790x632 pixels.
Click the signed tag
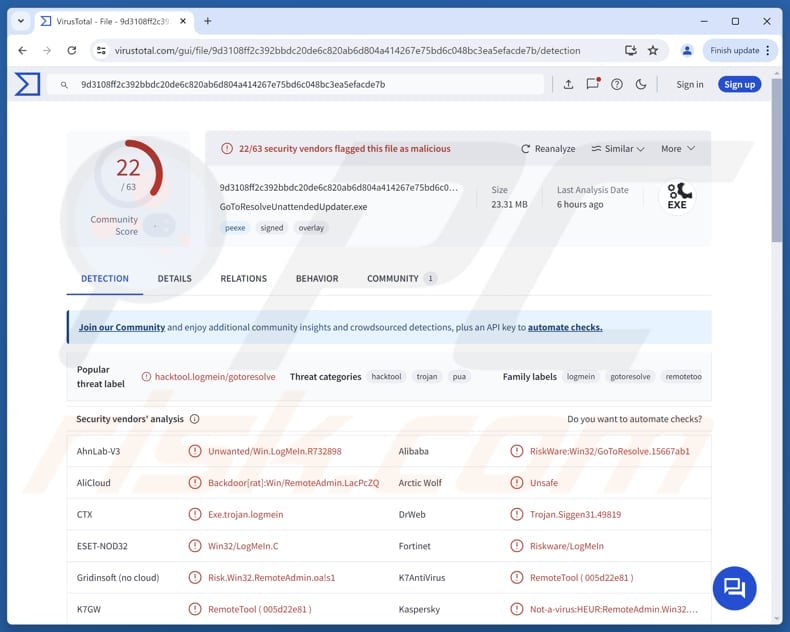[x=272, y=228]
